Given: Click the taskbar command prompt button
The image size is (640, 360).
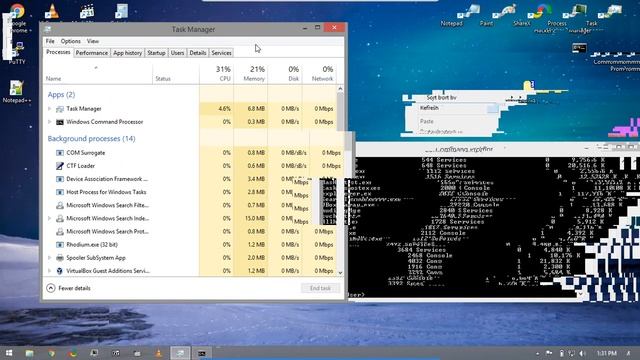Looking at the screenshot, I should pos(202,353).
